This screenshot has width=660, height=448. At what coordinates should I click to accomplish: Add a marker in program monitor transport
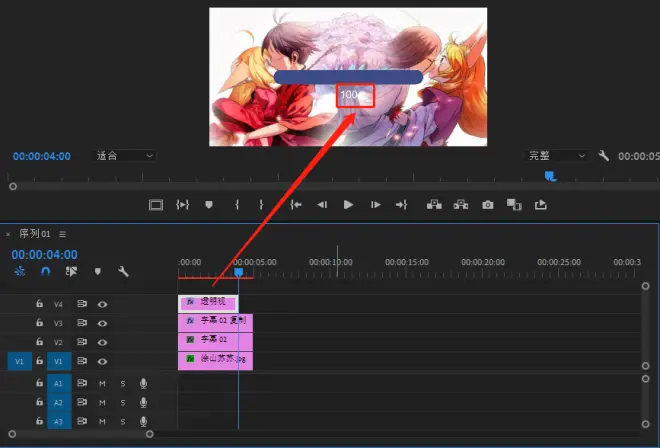[209, 205]
